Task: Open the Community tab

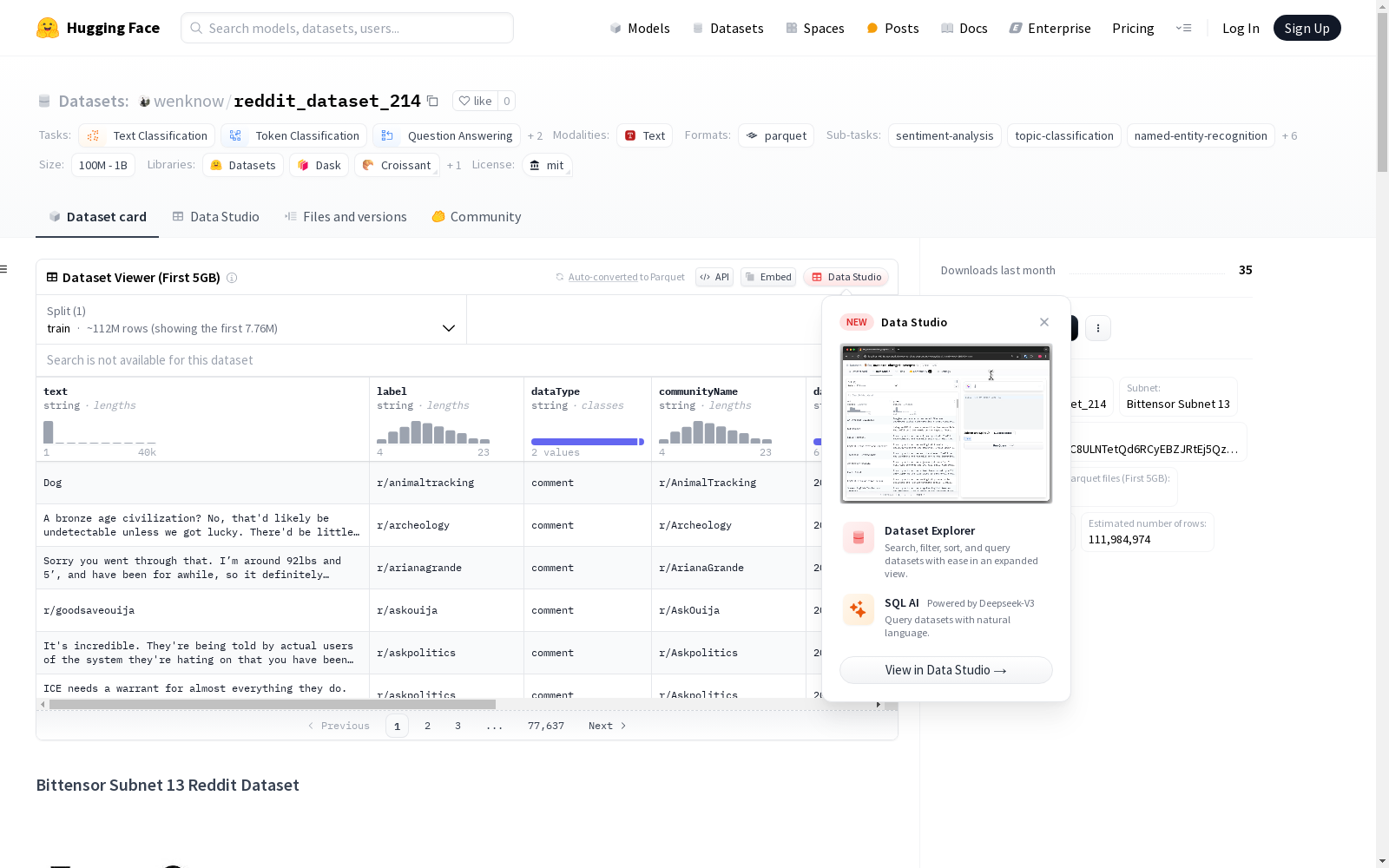Action: coord(477,217)
